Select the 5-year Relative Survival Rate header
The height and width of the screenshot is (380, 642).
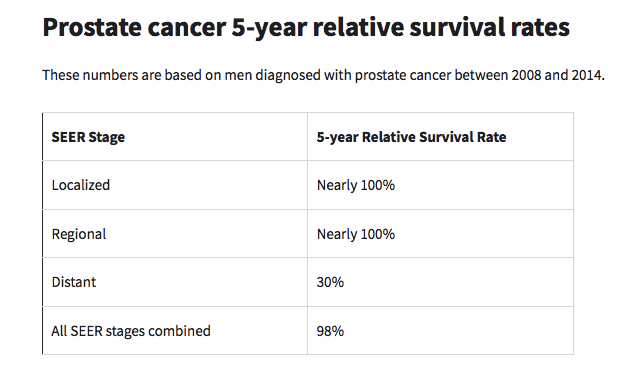click(x=411, y=137)
